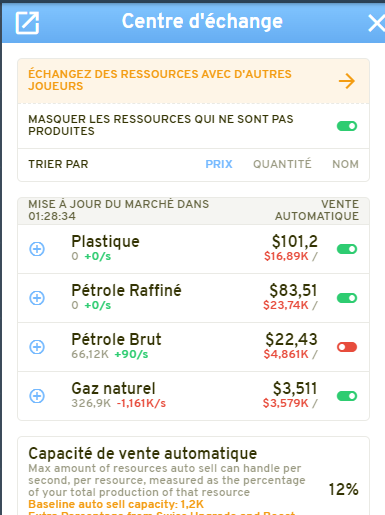Toggle hiding of non-produced resources
This screenshot has width=385, height=515.
point(347,126)
